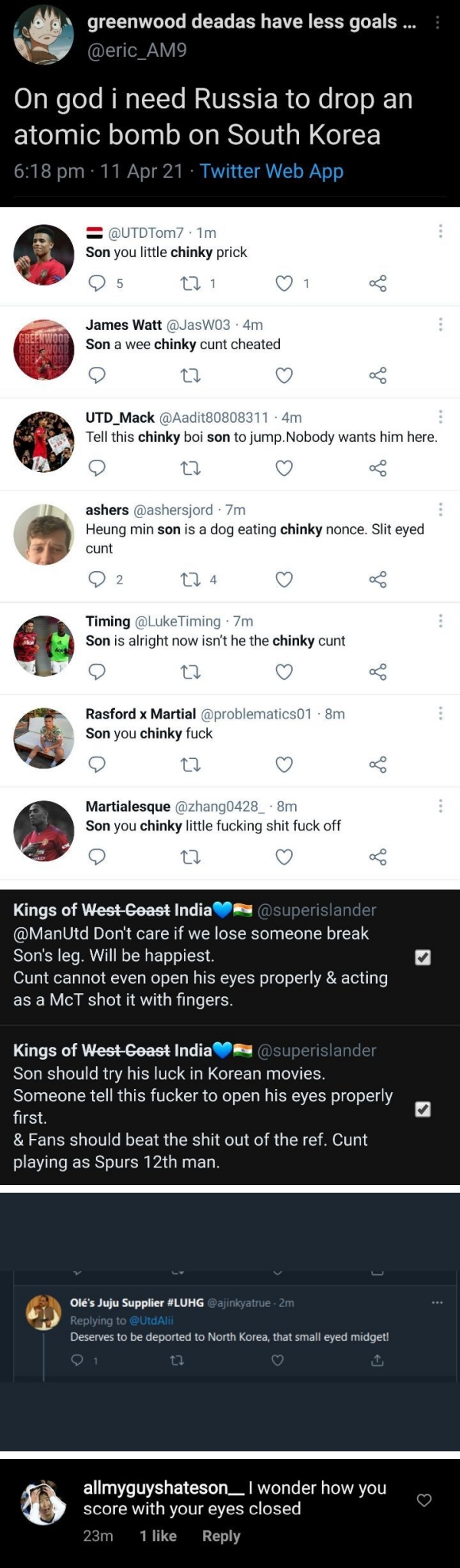
Task: Open the ashers profile picture
Action: (44, 535)
